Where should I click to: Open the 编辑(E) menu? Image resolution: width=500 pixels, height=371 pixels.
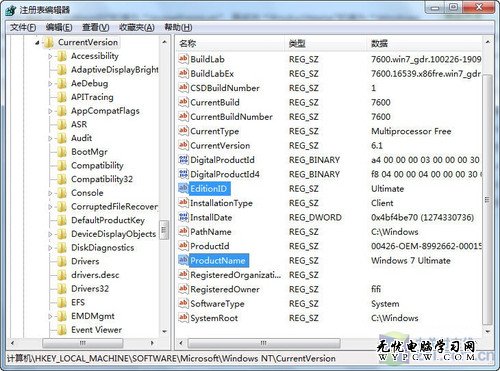pyautogui.click(x=59, y=27)
